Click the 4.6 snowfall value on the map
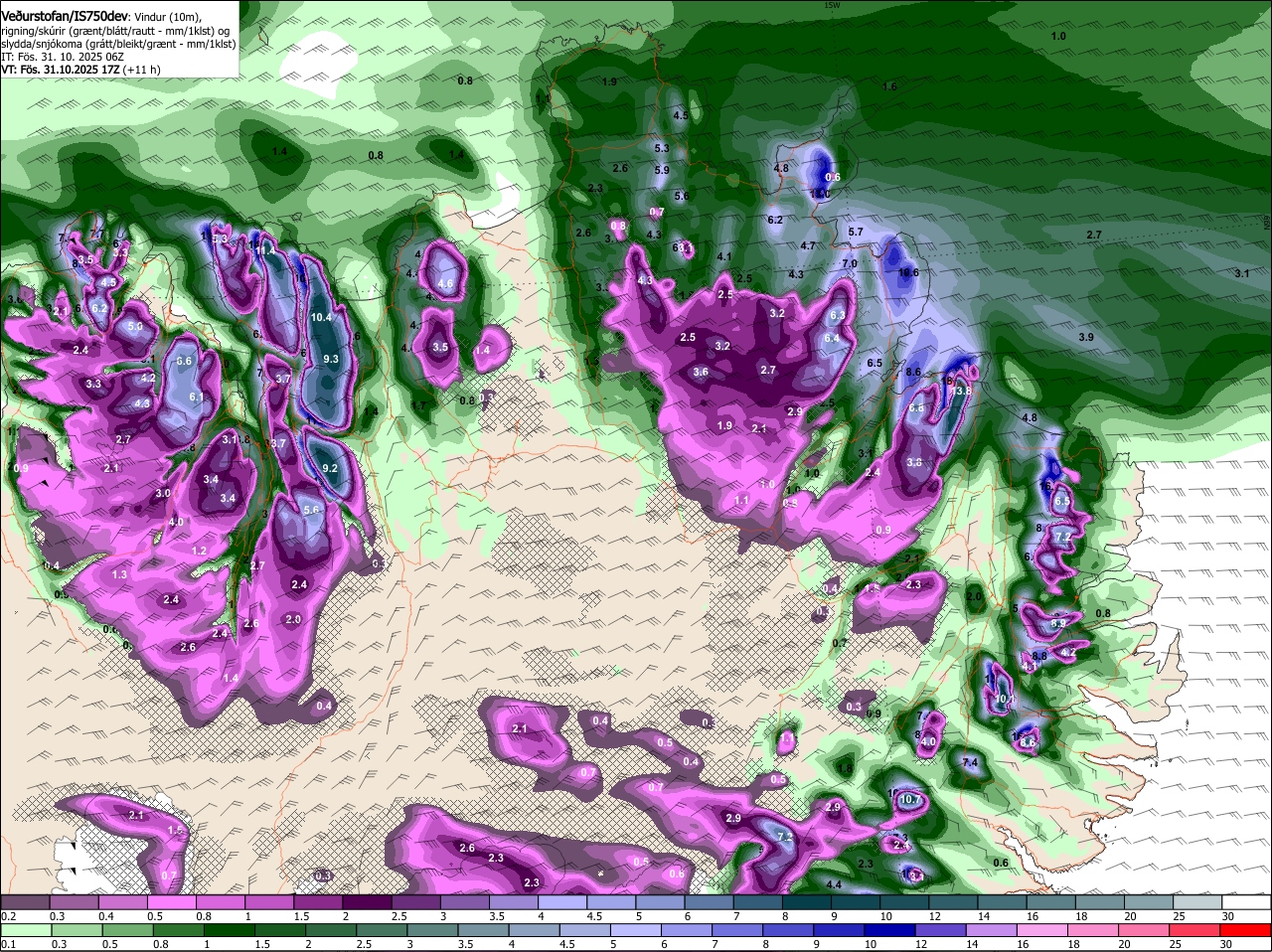 point(445,284)
